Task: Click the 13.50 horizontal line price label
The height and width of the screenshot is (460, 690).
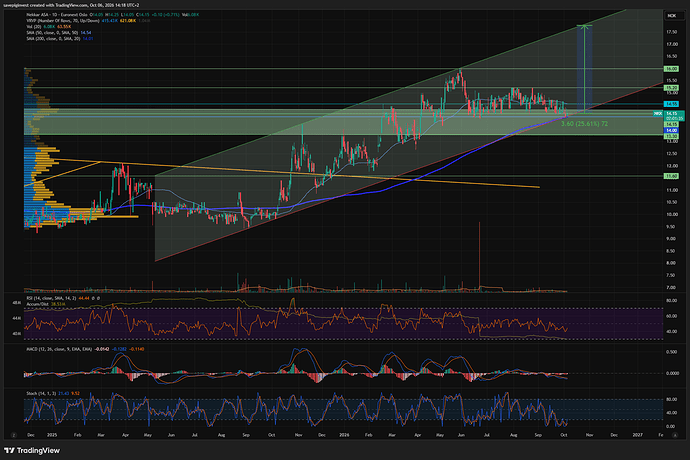Action: point(672,136)
